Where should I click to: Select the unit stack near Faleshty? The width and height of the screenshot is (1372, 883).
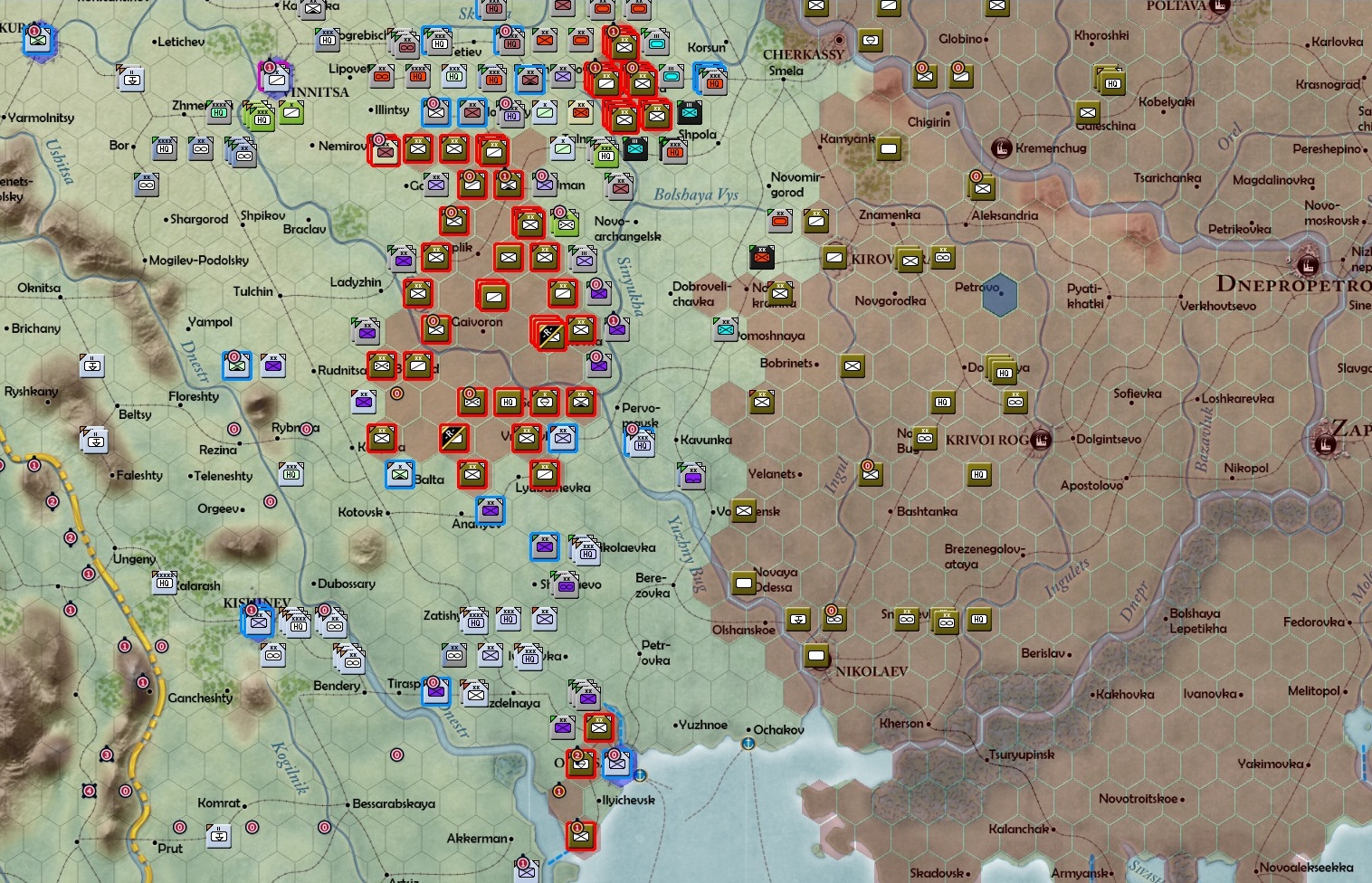point(93,441)
